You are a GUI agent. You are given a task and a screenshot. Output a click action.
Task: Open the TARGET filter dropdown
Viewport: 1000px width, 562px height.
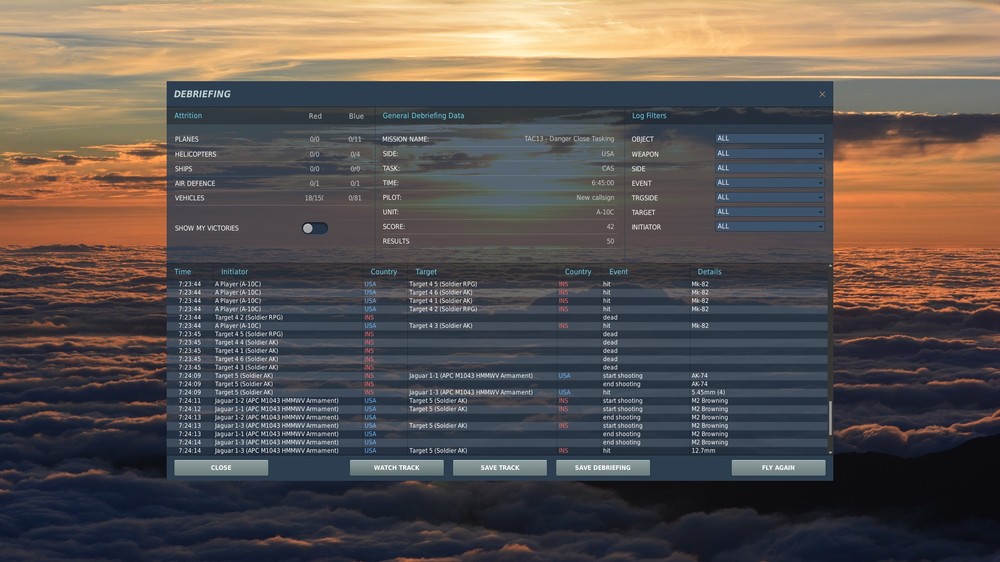pos(769,212)
